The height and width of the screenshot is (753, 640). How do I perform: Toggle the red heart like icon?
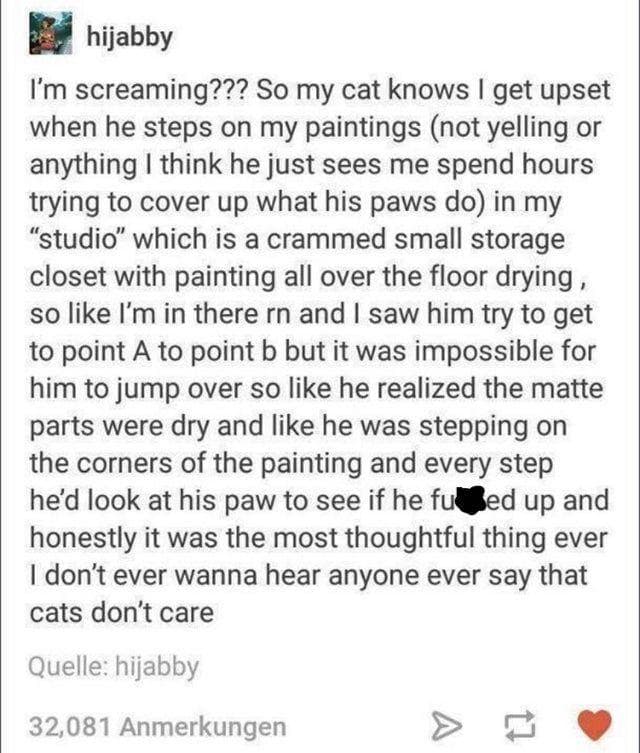595,725
